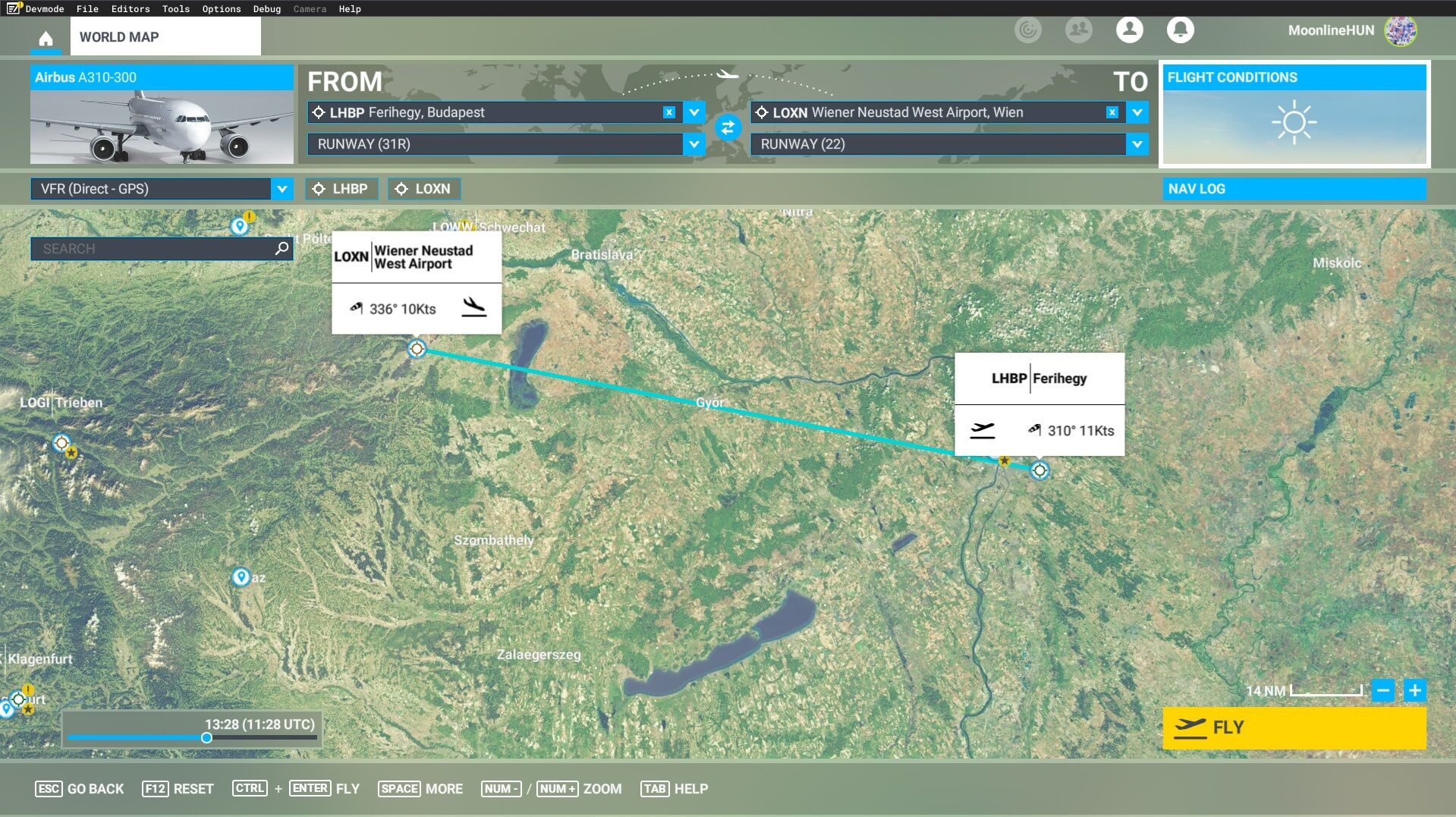
Task: Click the Home icon button
Action: 46,38
